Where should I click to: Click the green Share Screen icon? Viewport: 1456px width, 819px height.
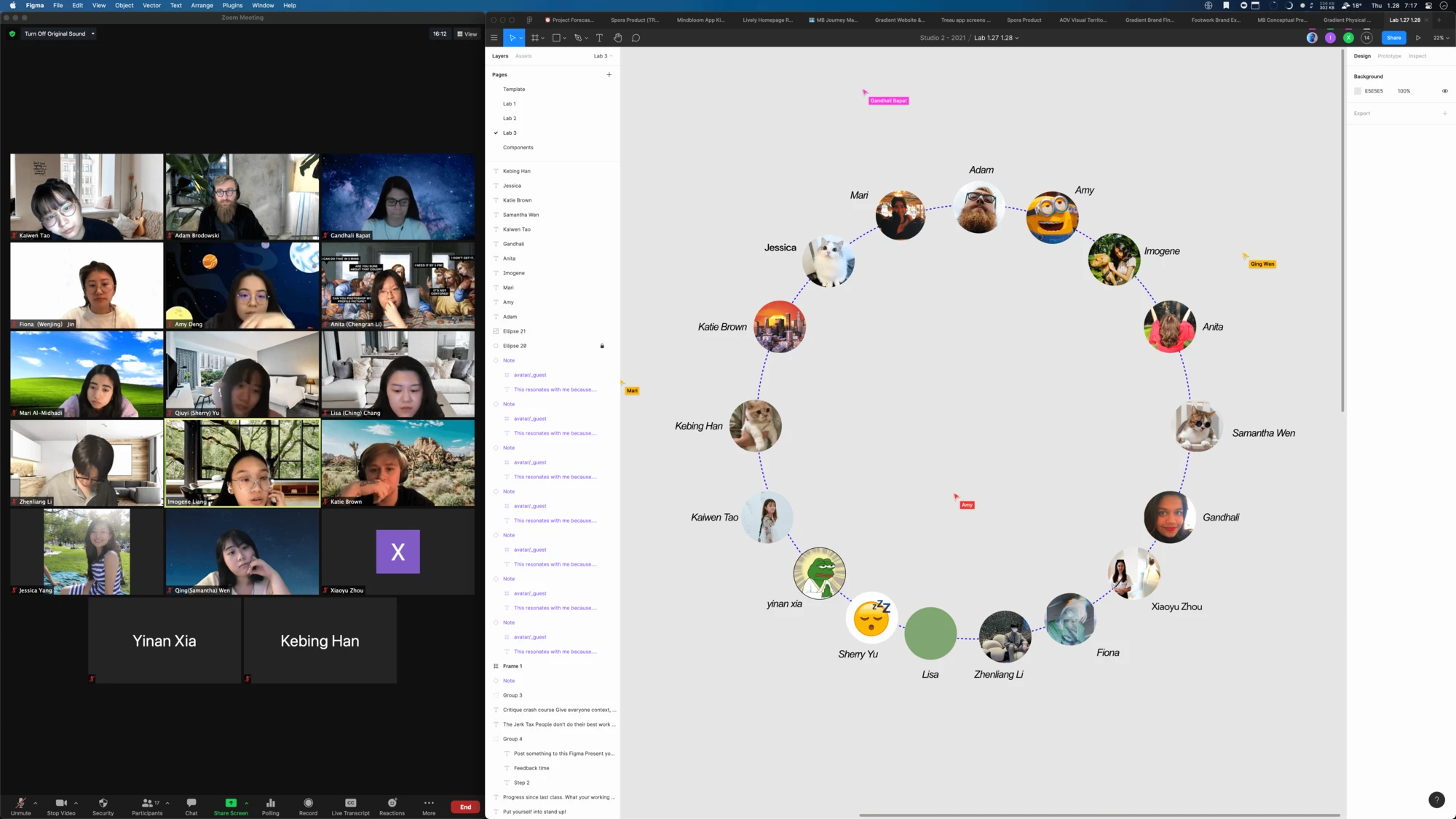(x=231, y=803)
